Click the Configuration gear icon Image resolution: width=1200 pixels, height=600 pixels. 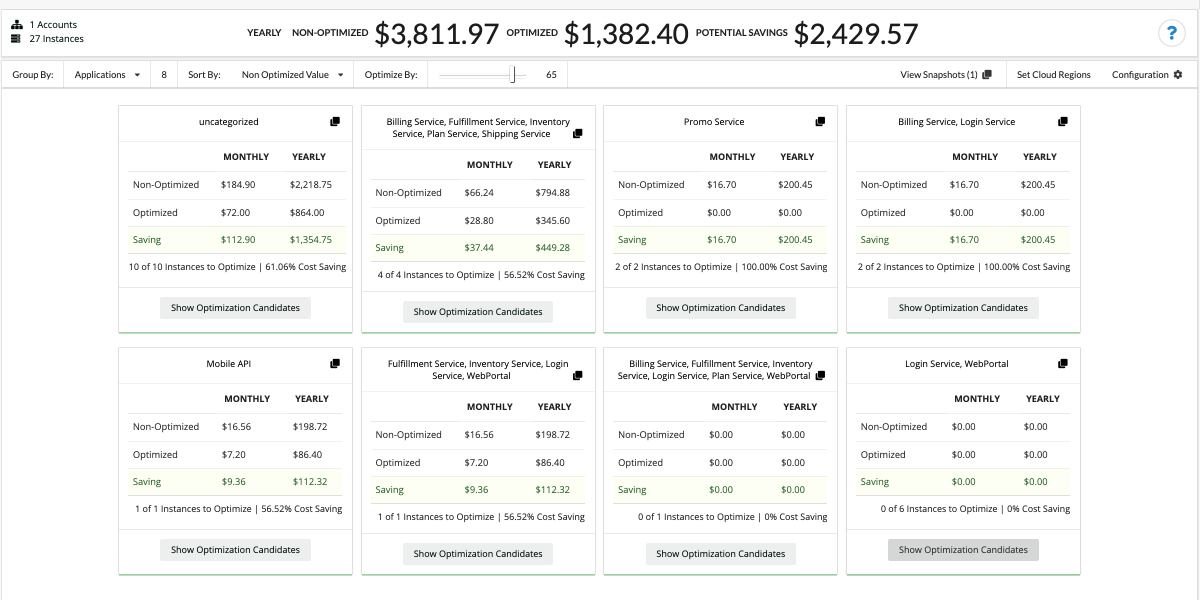coord(1177,75)
